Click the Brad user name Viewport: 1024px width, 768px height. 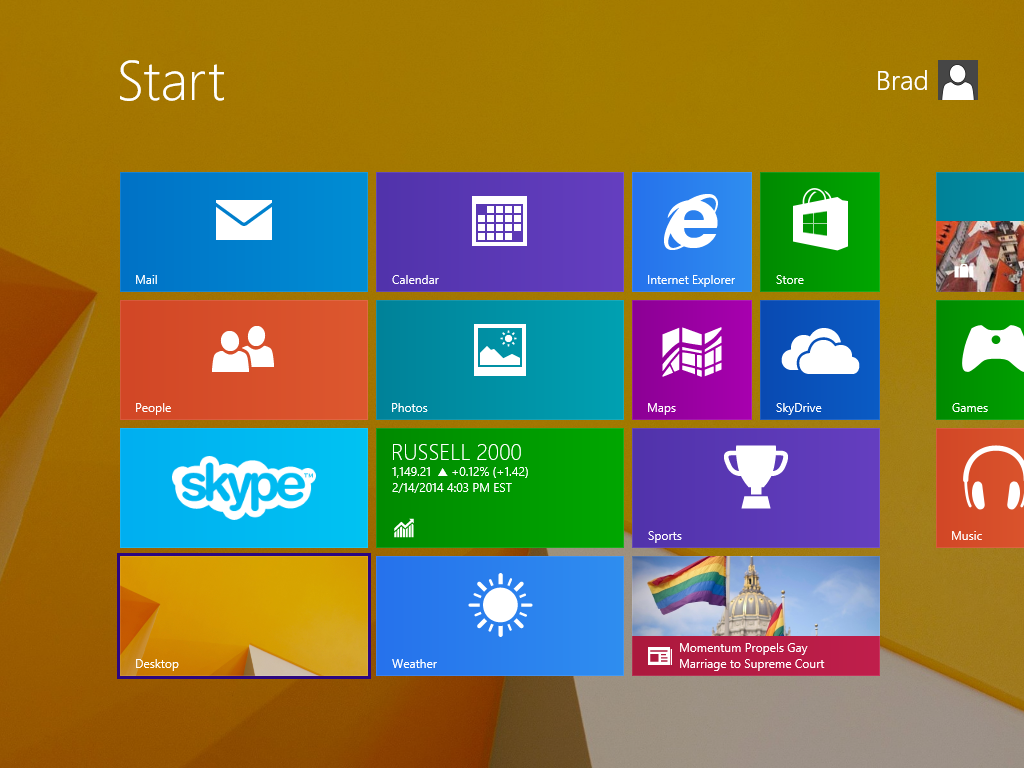(x=902, y=81)
